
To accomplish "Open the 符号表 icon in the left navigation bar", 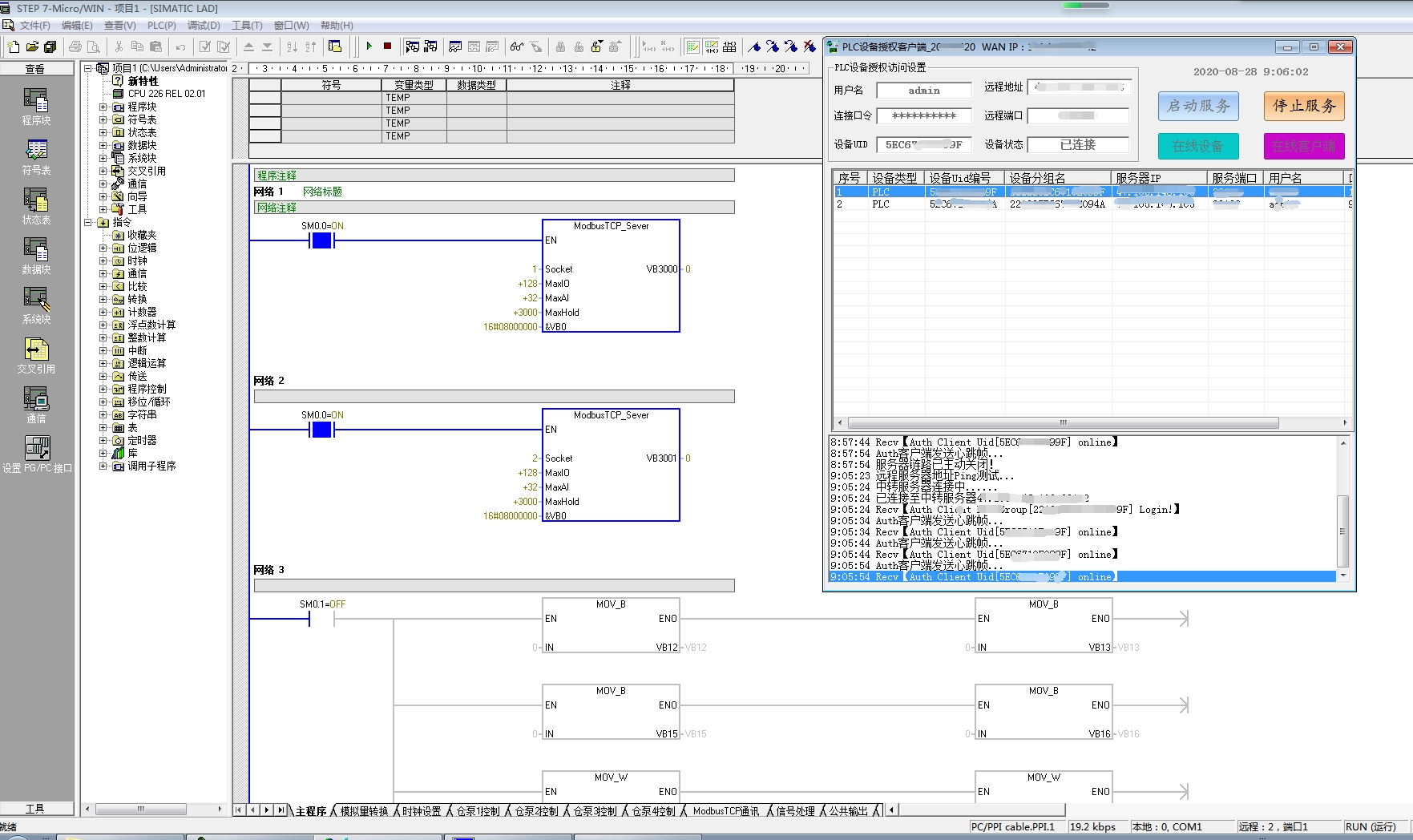I will coord(36,157).
